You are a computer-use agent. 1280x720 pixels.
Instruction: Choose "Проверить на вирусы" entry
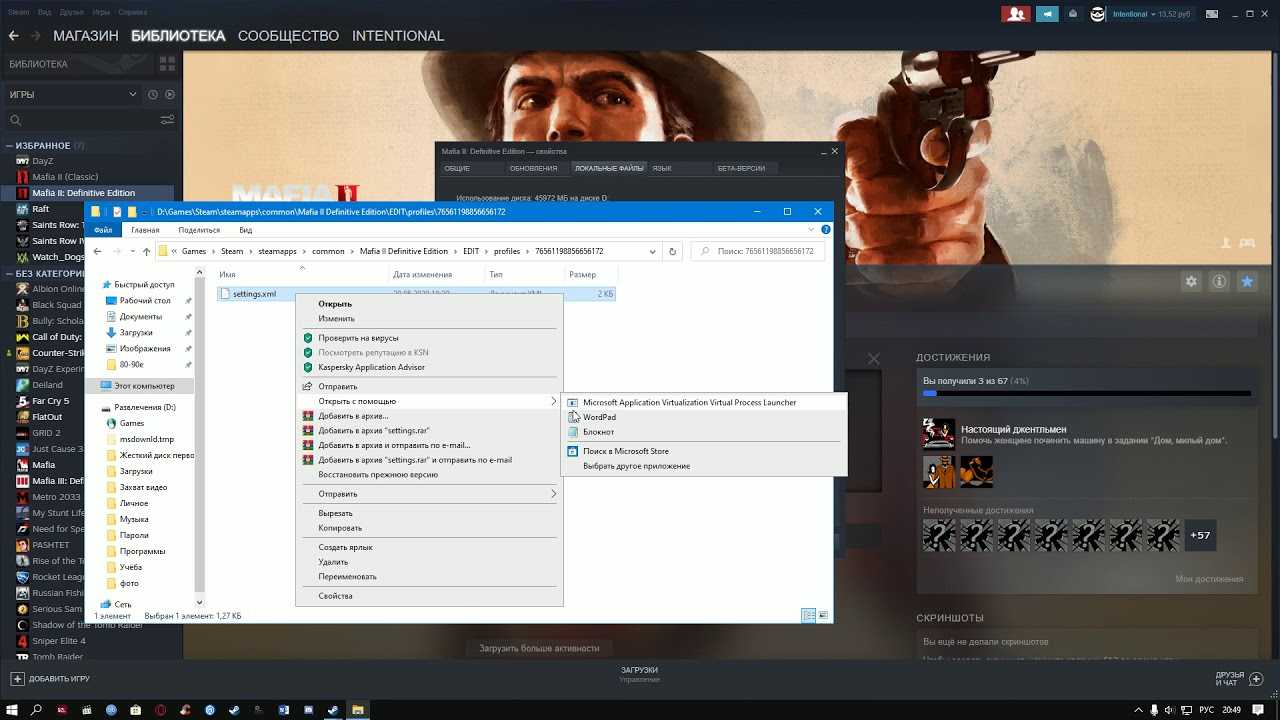tap(429, 338)
